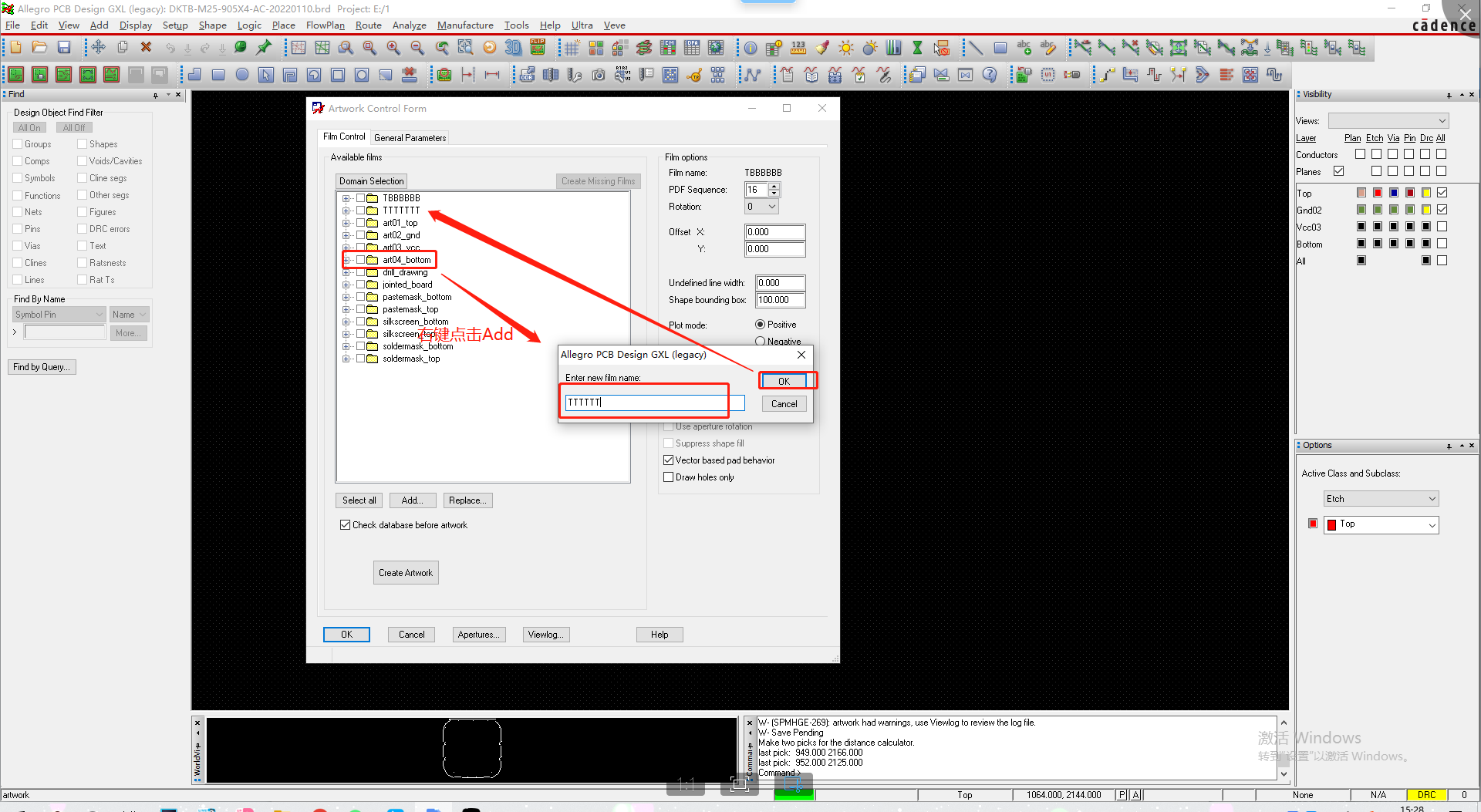
Task: Click the red Top layer color swatch
Action: coord(1378,193)
